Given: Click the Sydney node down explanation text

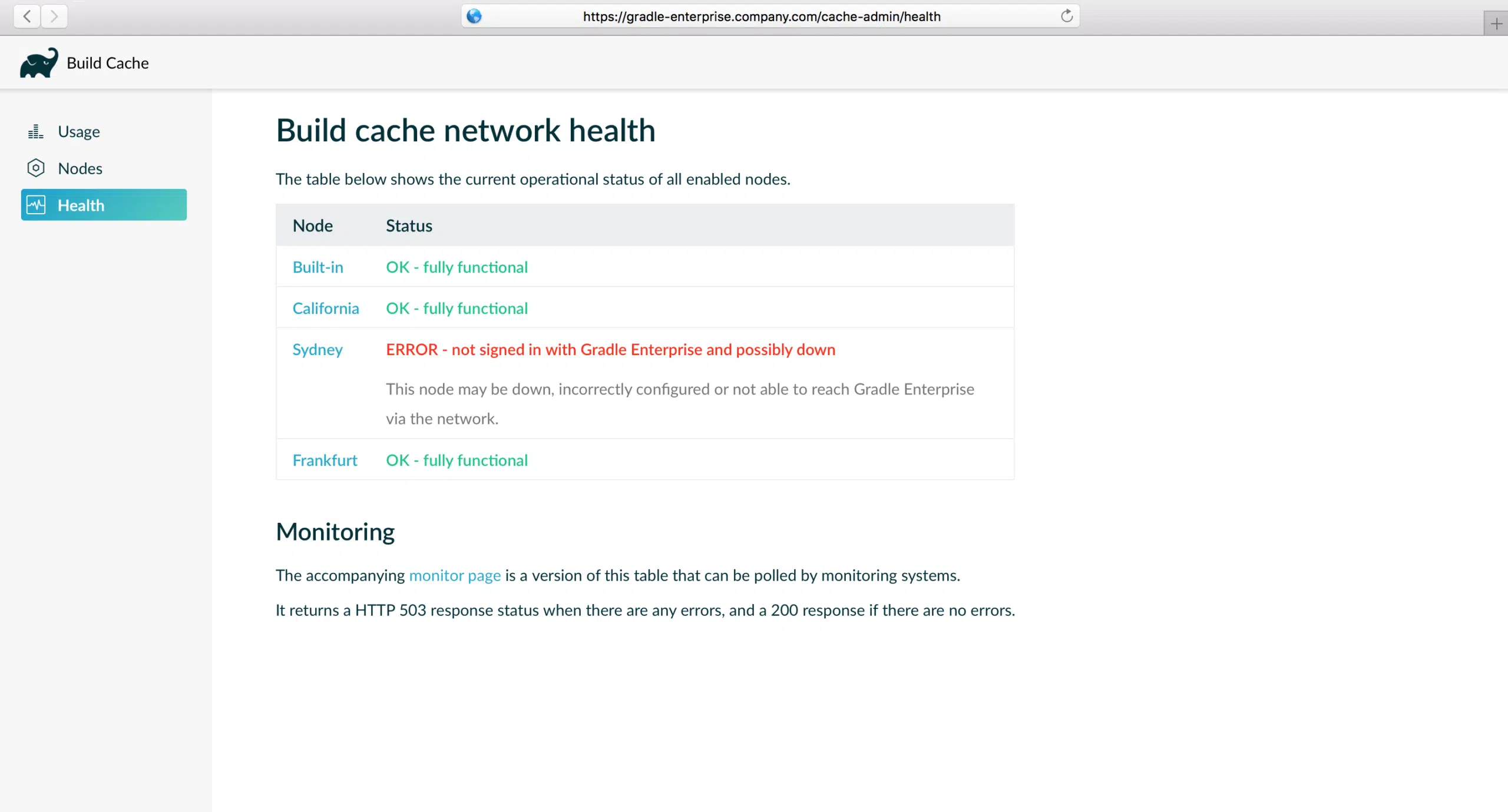Looking at the screenshot, I should point(680,404).
